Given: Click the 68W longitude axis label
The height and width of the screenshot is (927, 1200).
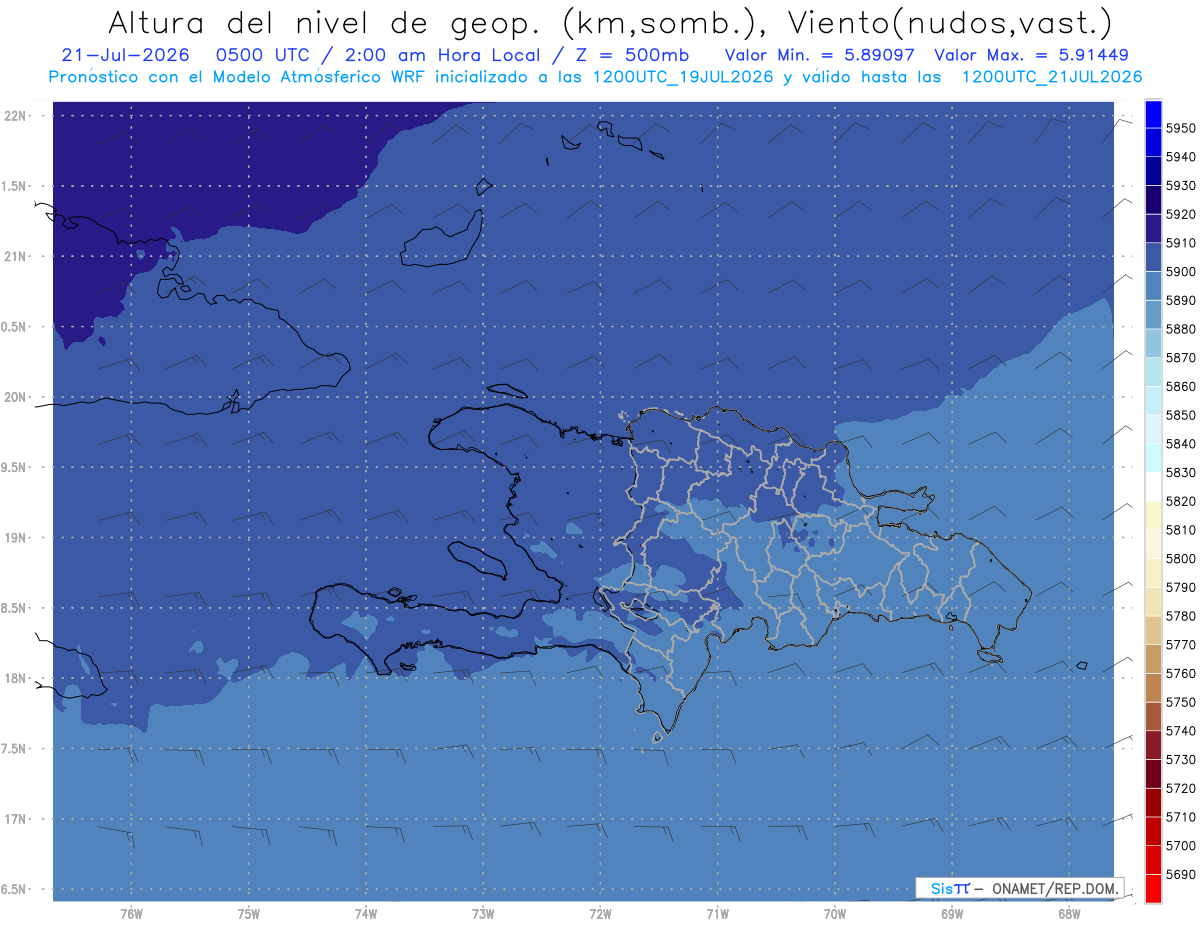Looking at the screenshot, I should tap(1069, 914).
